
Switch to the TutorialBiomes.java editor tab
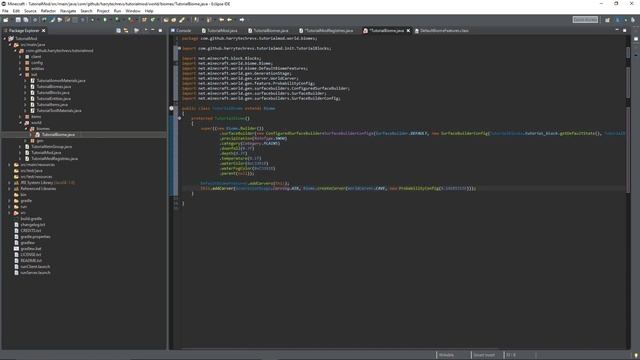(x=268, y=31)
